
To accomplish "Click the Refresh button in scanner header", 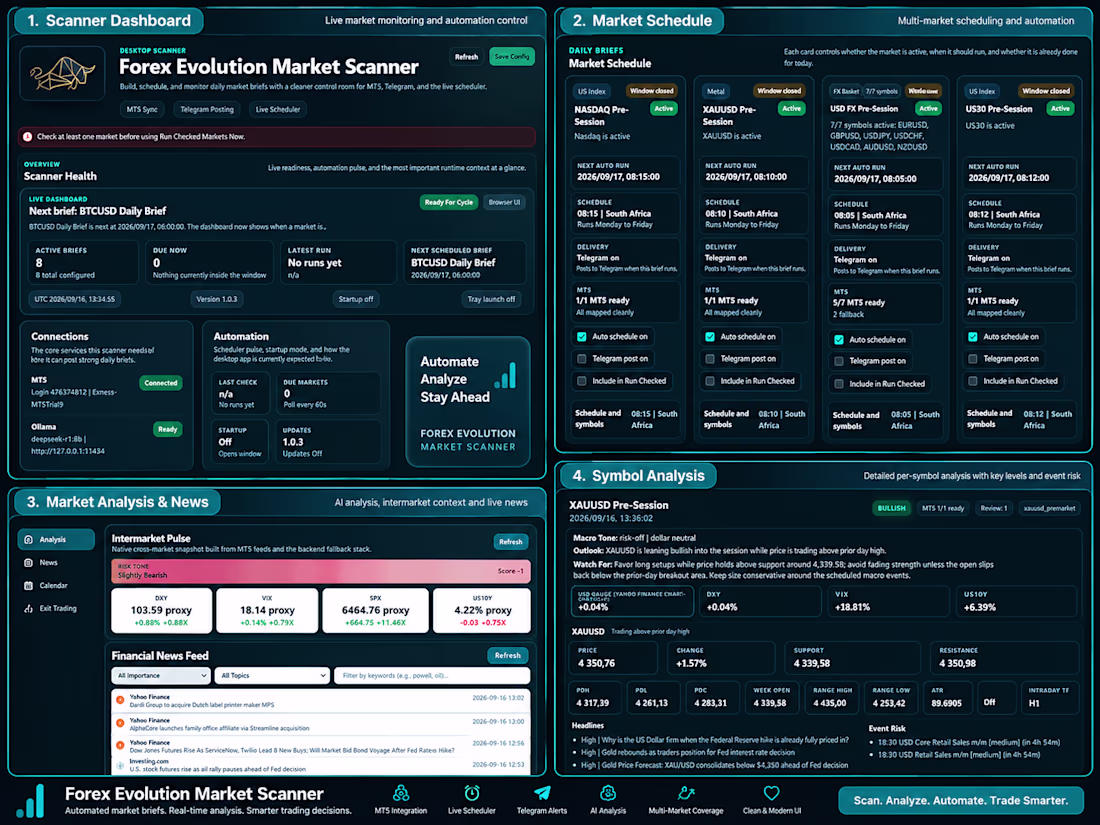I will 466,57.
